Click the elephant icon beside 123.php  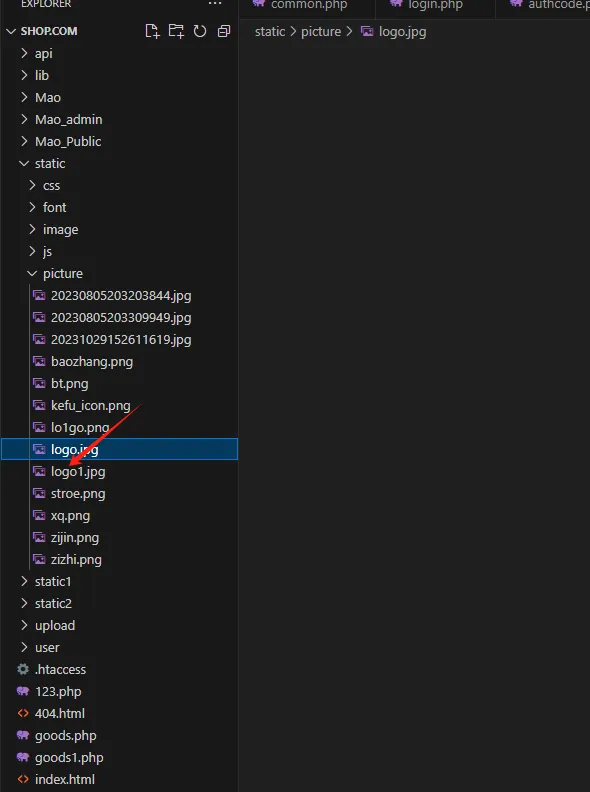(23, 691)
